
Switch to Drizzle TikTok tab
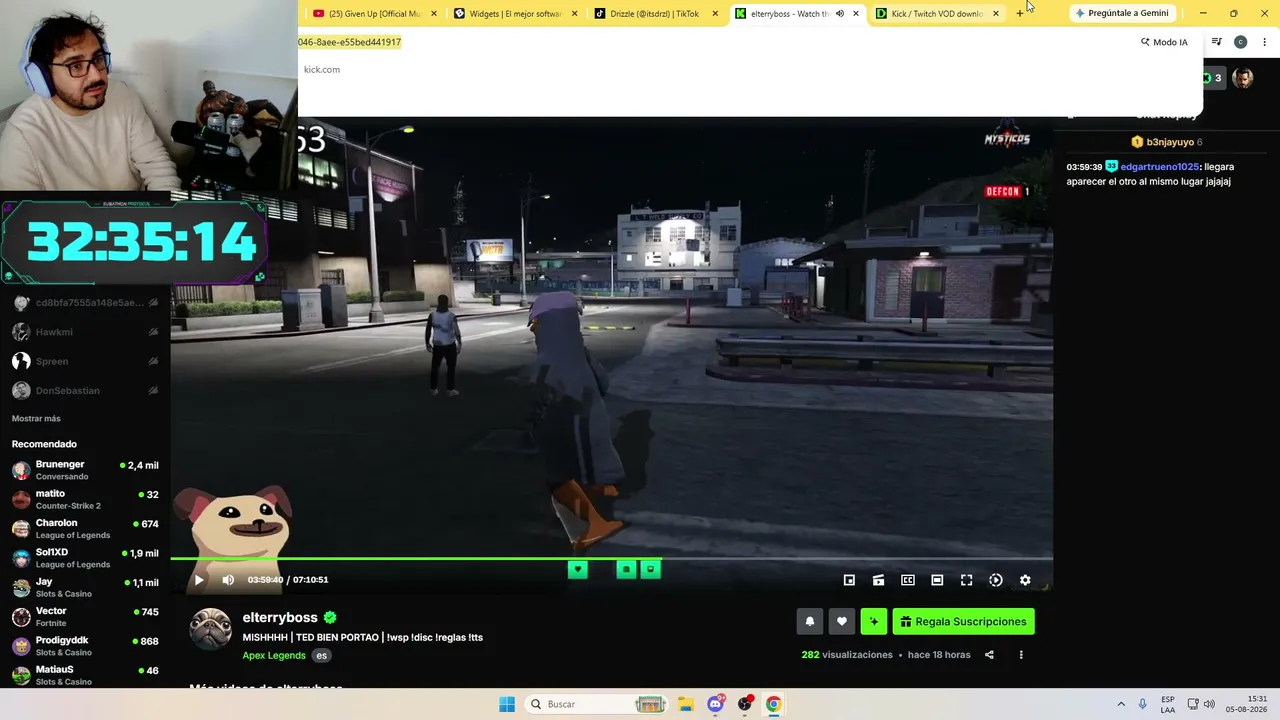click(x=657, y=14)
